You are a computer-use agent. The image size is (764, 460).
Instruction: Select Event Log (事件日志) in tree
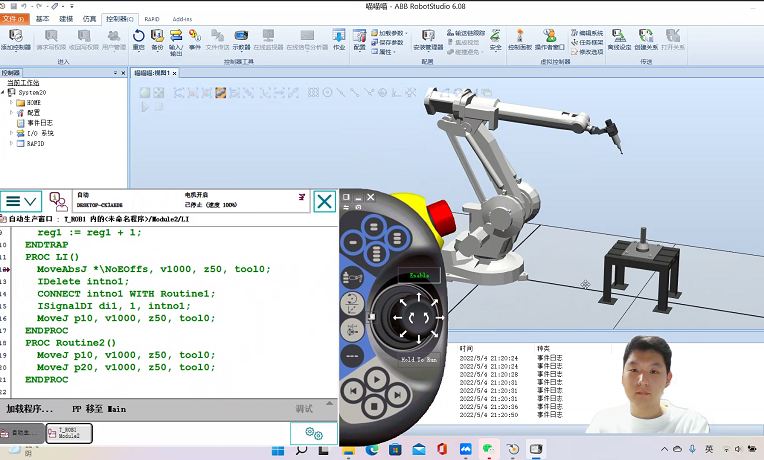coord(35,123)
